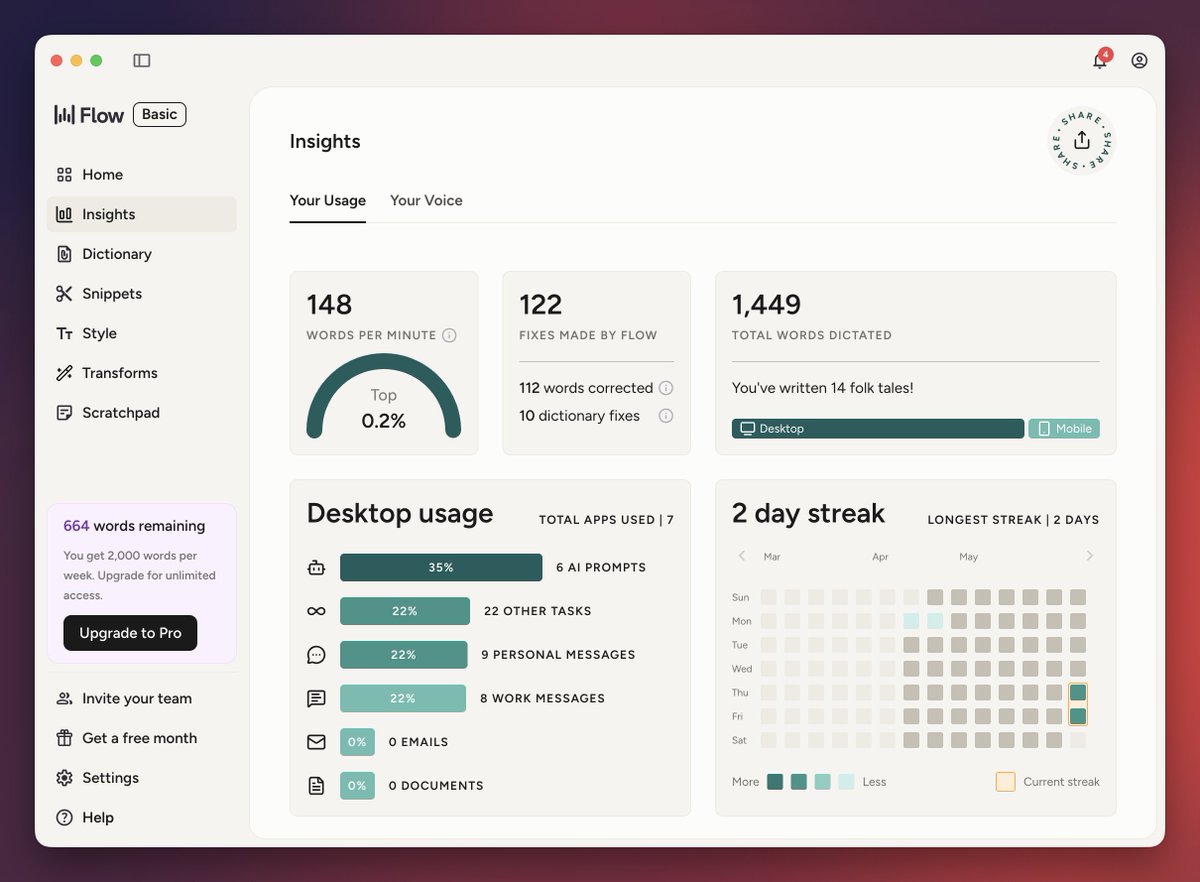
Task: Toggle the sidebar panel icon
Action: 142,61
